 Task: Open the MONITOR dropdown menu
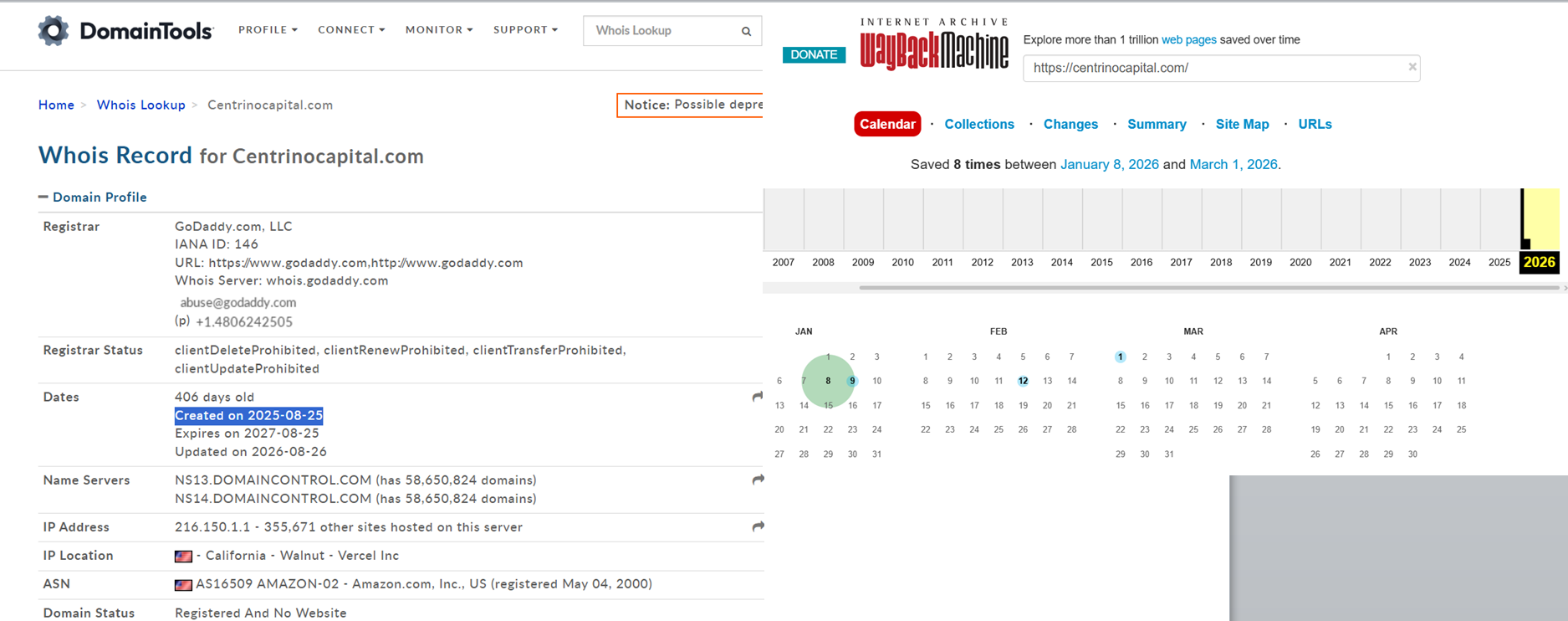pos(439,30)
